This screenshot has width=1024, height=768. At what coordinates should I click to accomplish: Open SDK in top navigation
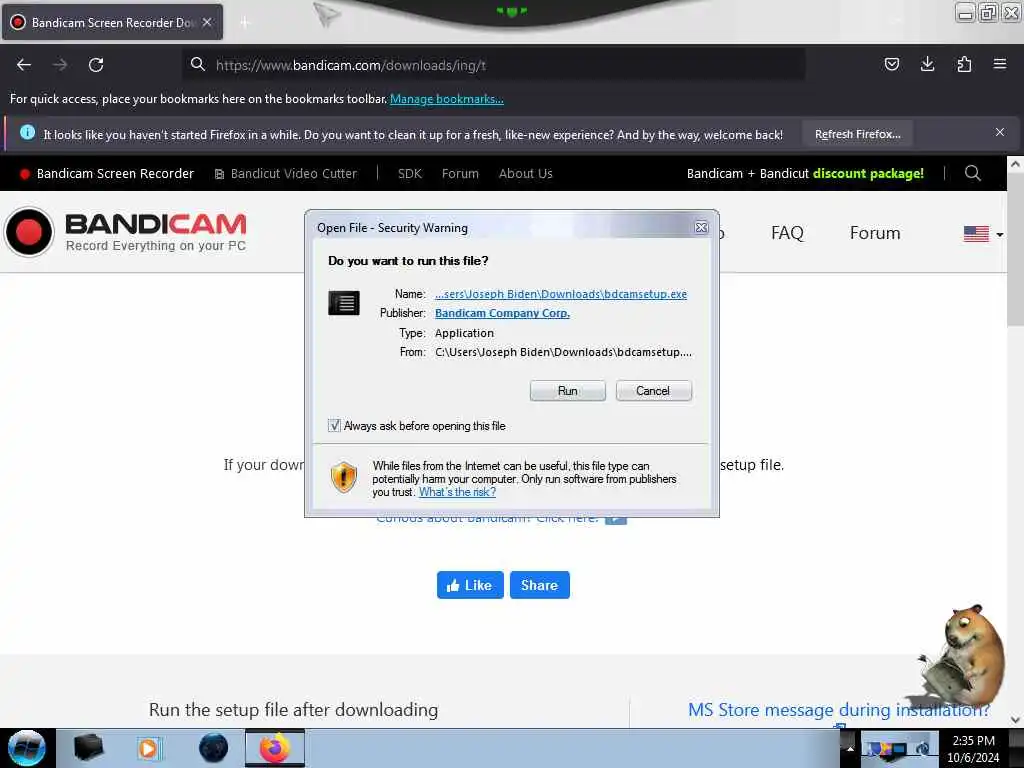(409, 174)
